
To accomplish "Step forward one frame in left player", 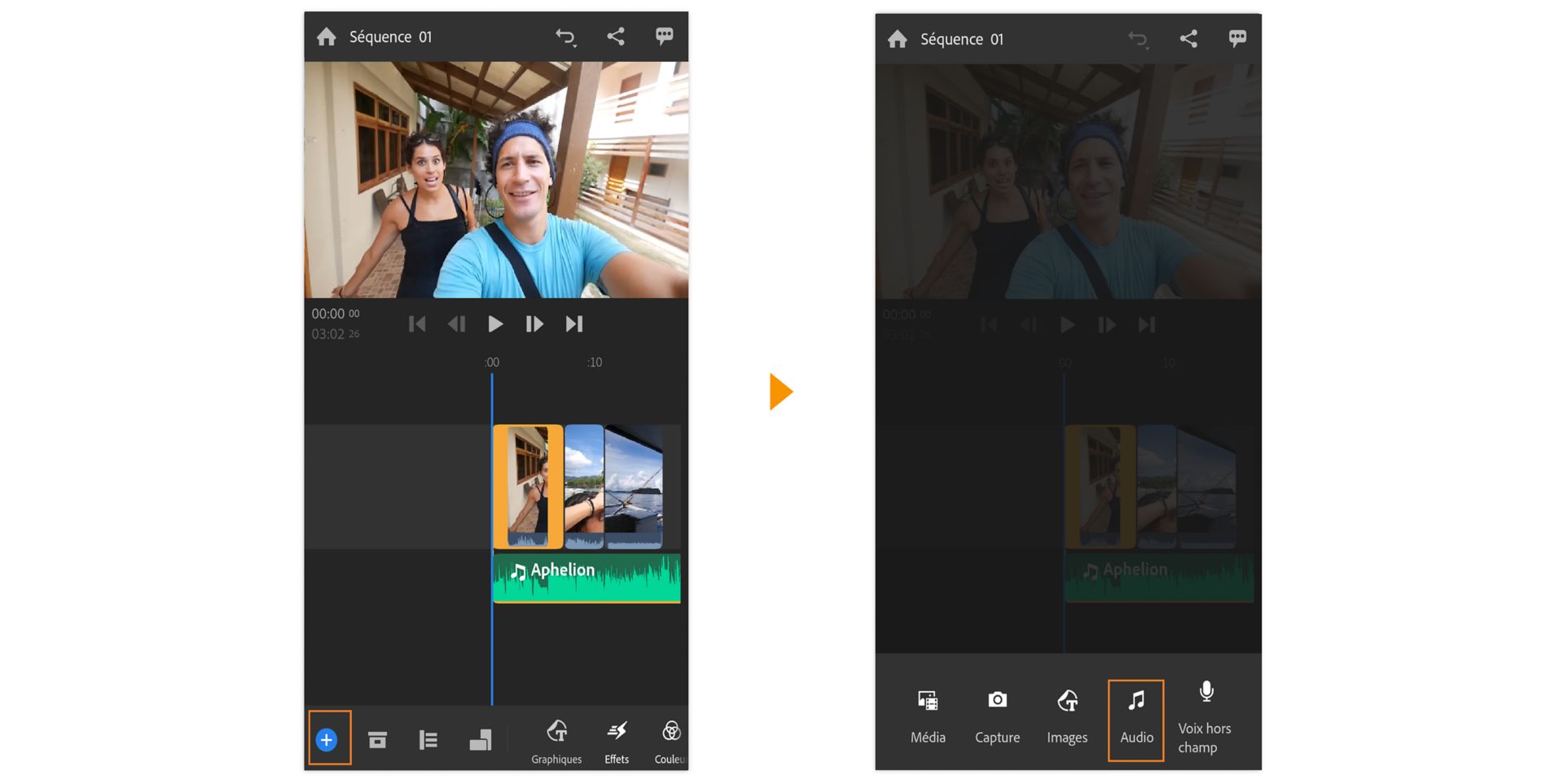I will pyautogui.click(x=534, y=324).
